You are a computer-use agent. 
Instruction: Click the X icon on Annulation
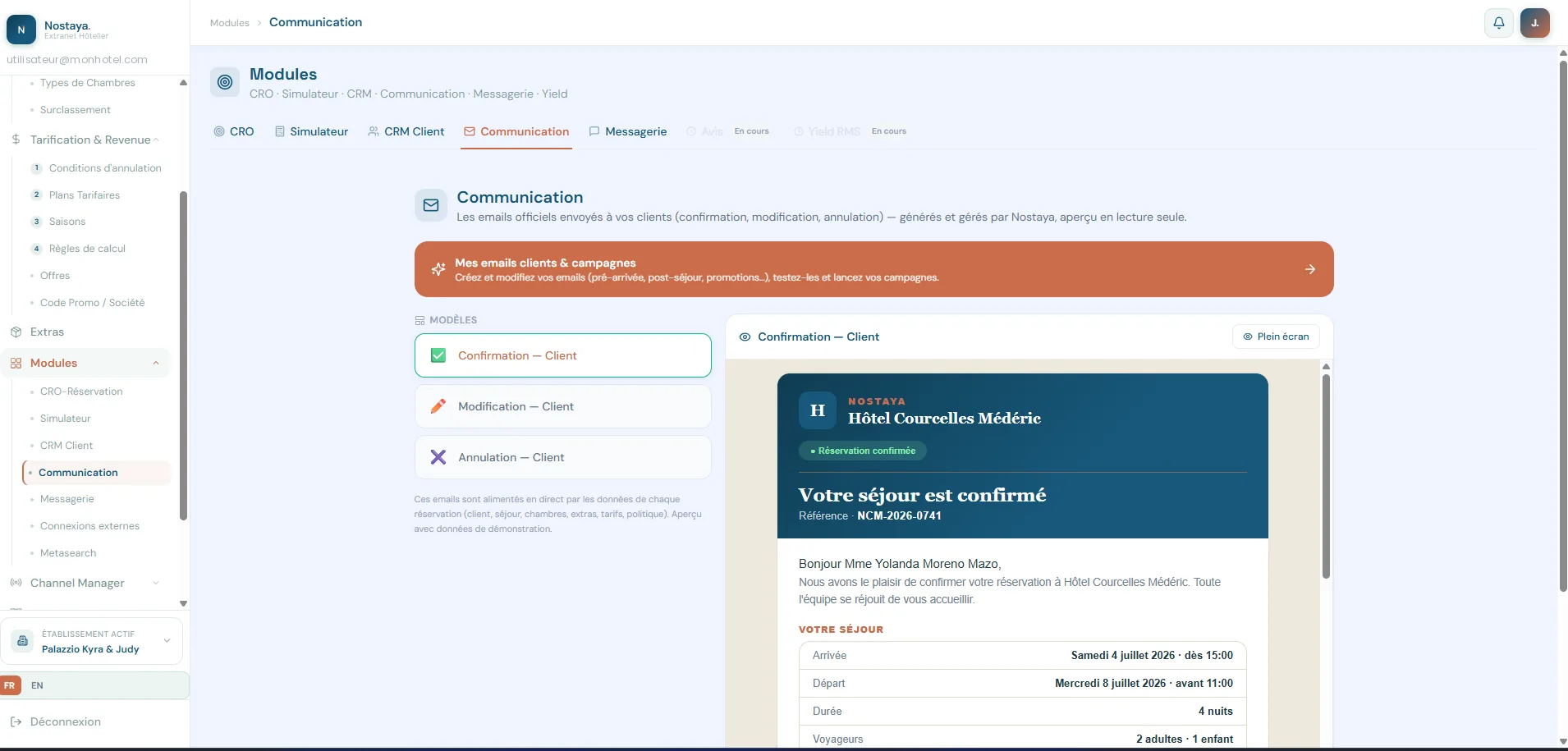[438, 457]
